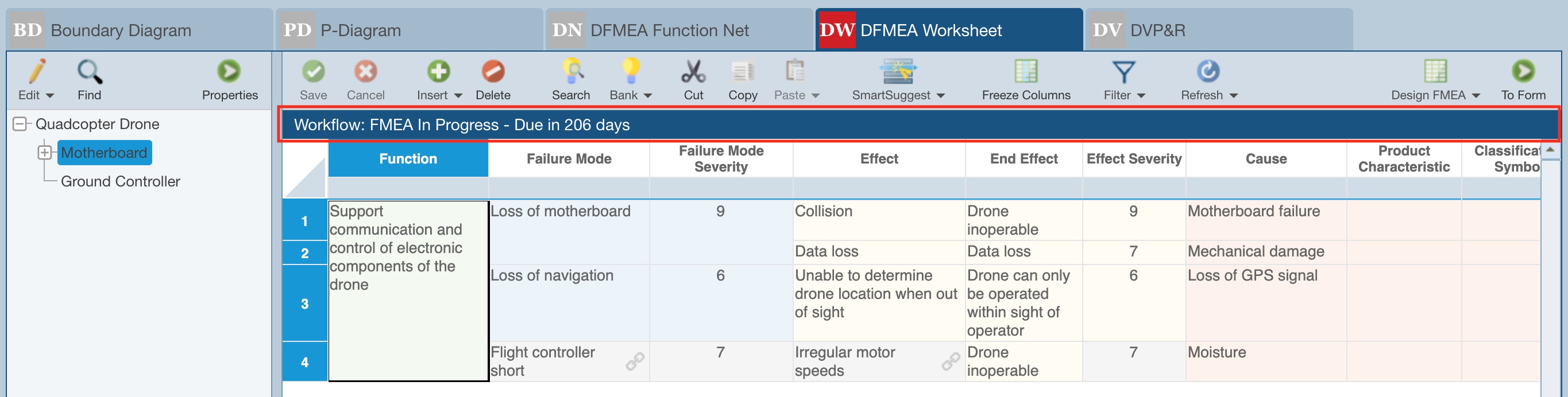Click the Delete icon in toolbar
The width and height of the screenshot is (1568, 397).
(492, 72)
